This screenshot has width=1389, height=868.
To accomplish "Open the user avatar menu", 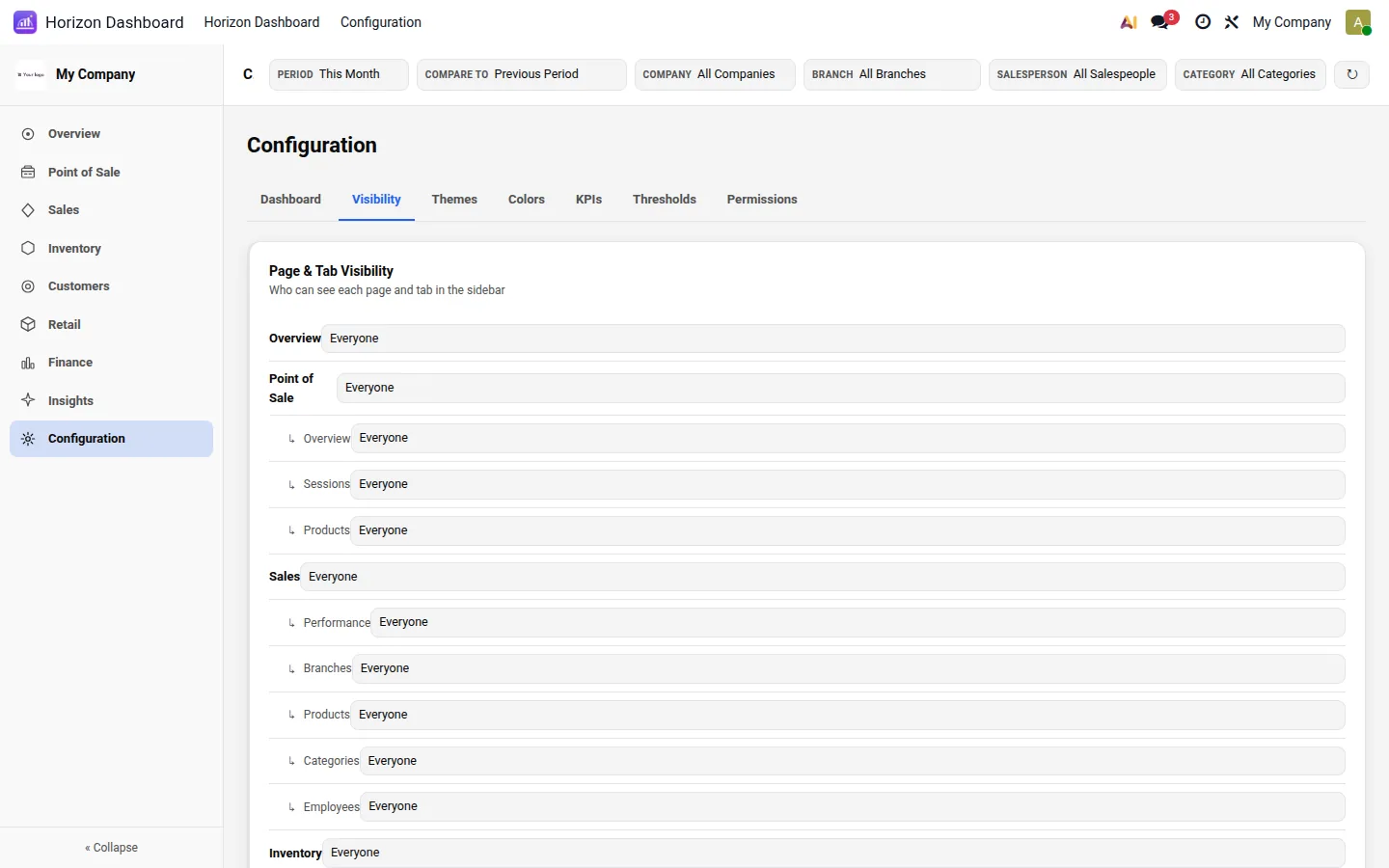I will (1358, 22).
